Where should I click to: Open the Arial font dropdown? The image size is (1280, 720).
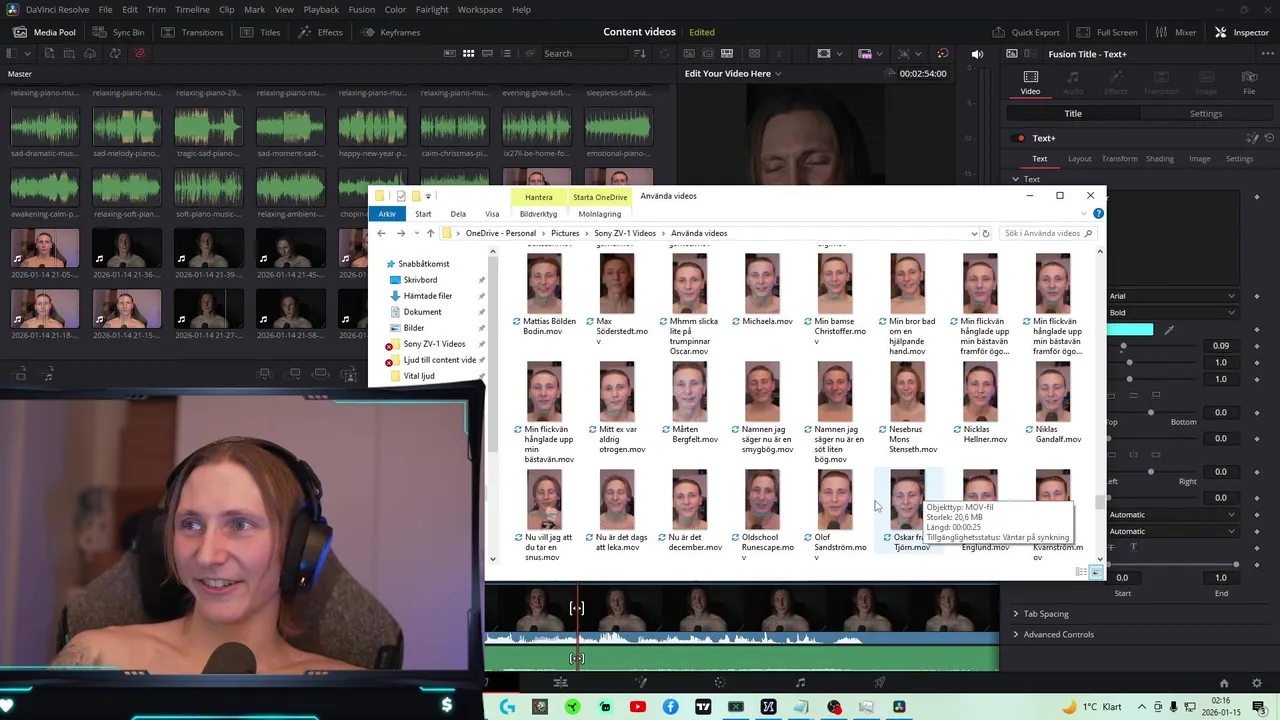click(1172, 296)
